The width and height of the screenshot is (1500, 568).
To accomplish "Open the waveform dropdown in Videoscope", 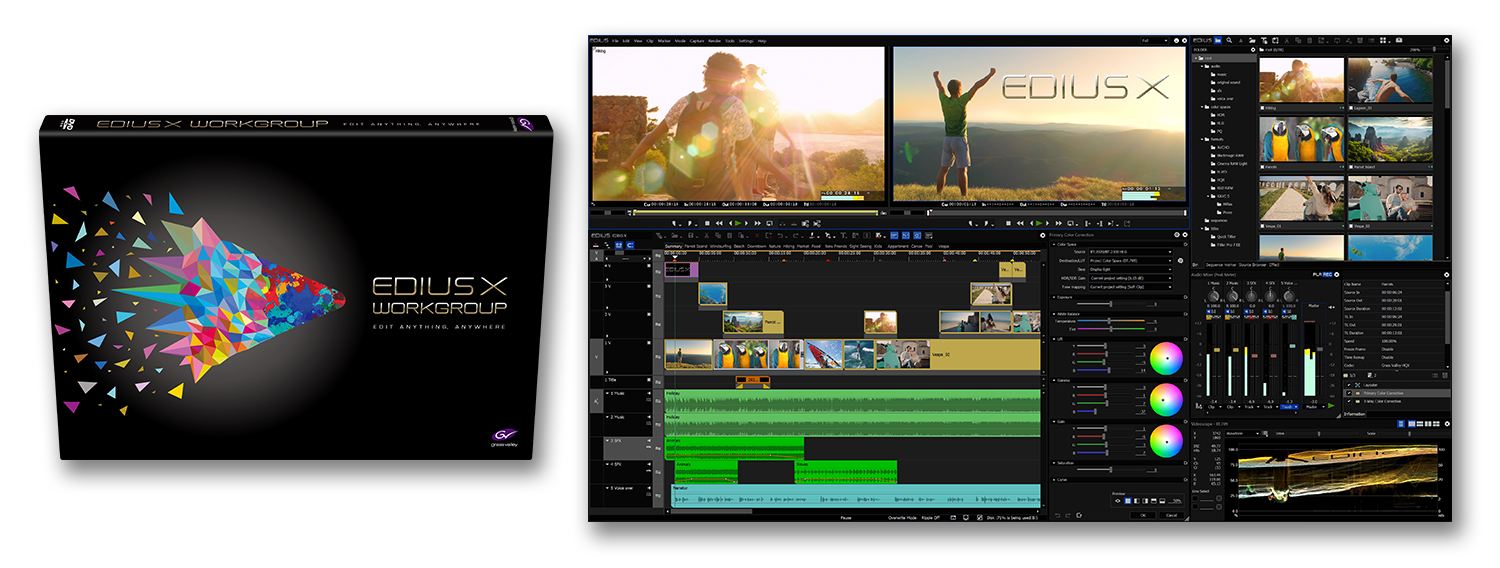I will 1242,433.
